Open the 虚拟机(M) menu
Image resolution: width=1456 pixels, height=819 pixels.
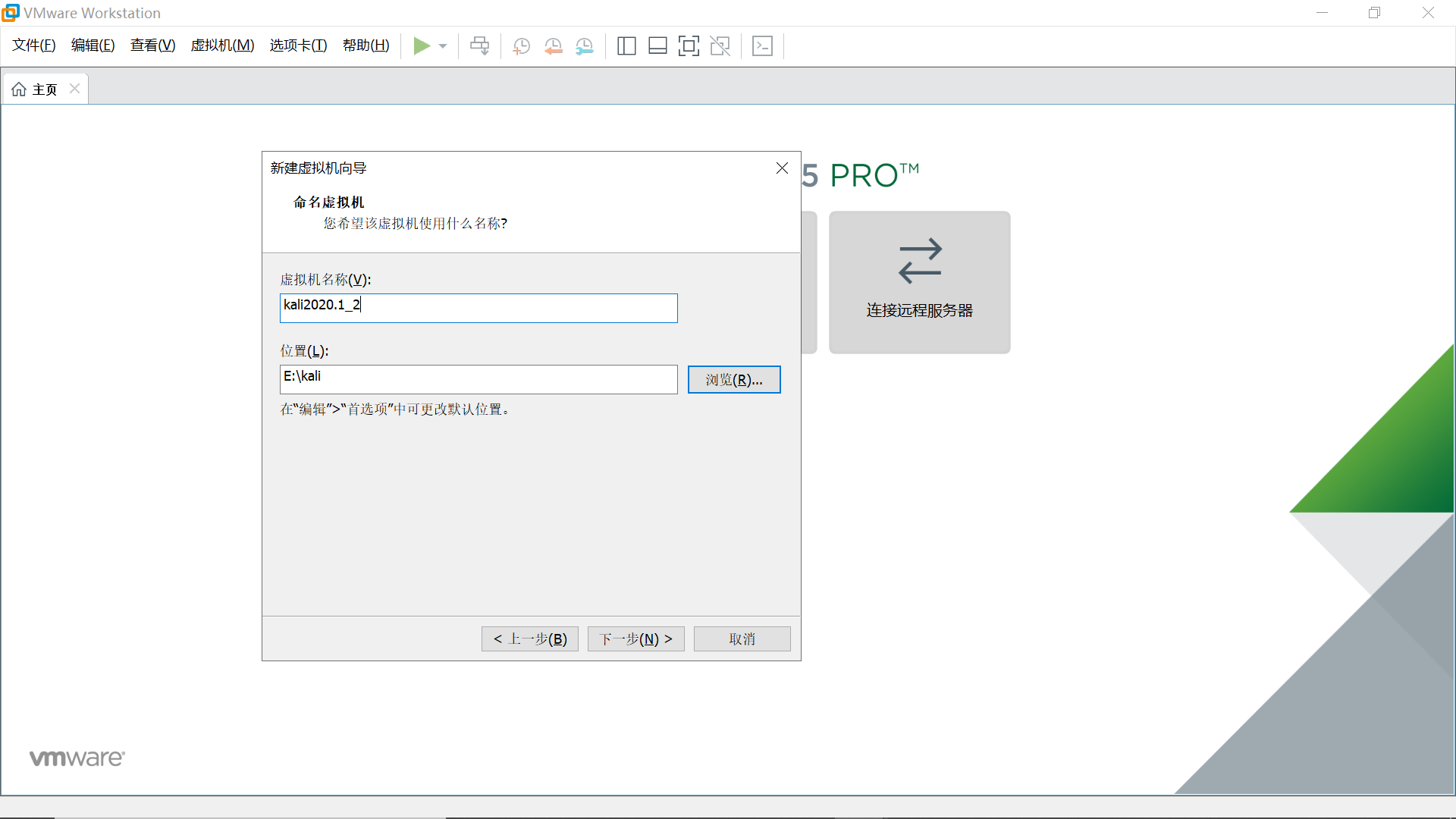222,45
